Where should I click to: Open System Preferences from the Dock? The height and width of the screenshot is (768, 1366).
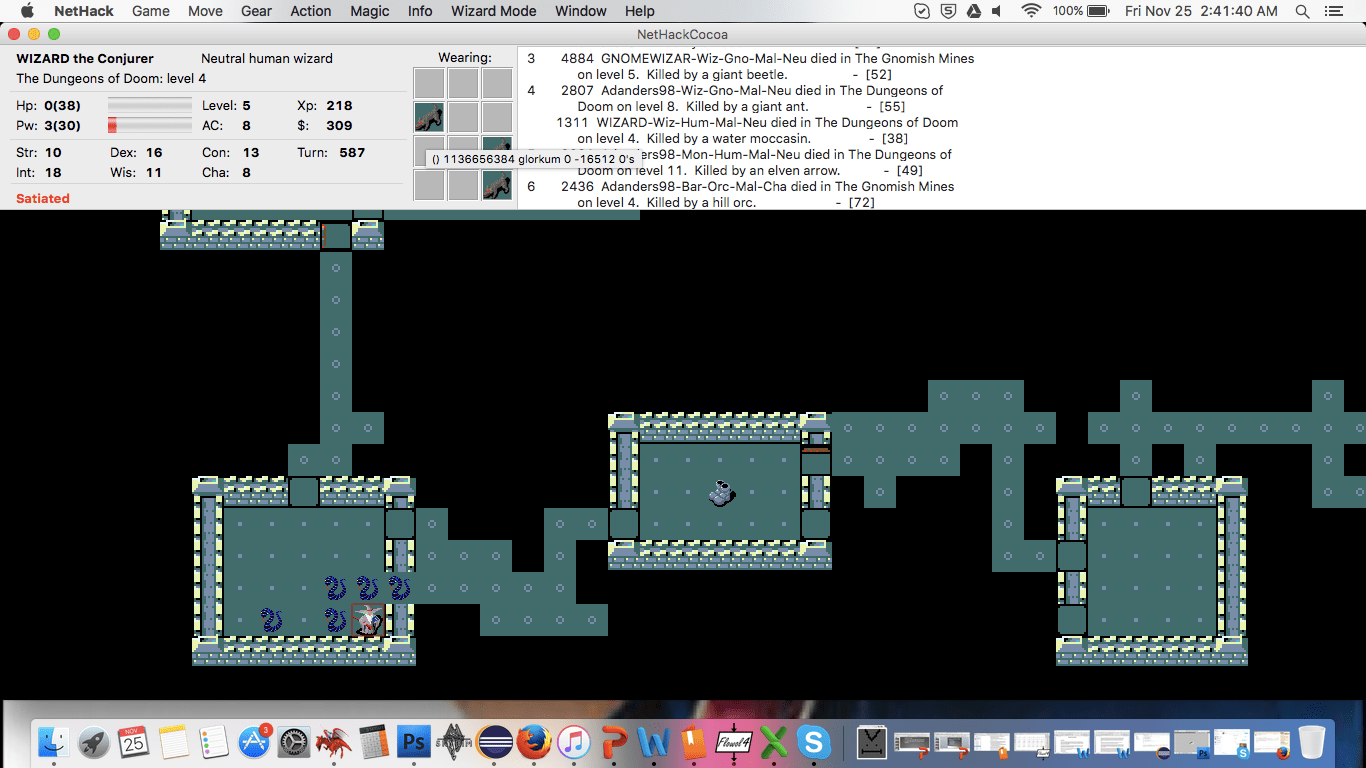click(294, 742)
